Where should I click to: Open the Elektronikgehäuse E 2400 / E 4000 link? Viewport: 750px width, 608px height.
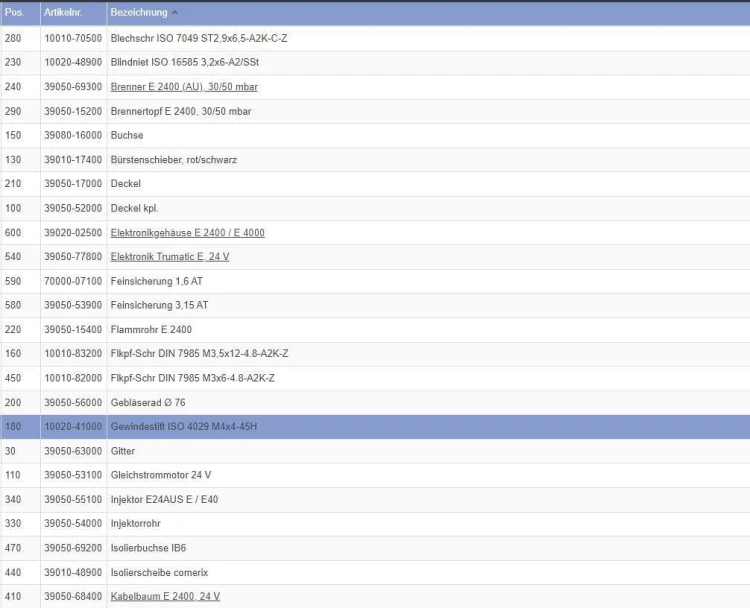point(188,233)
